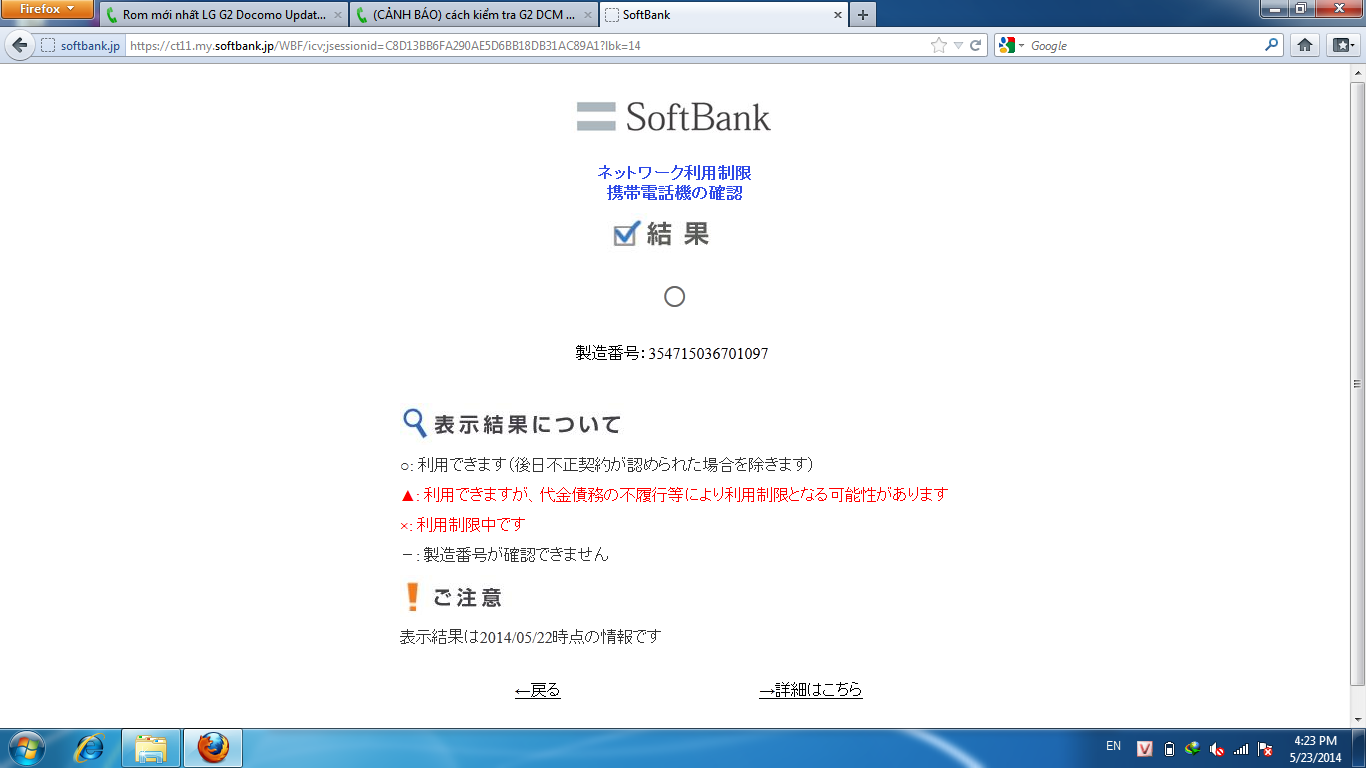
Task: Click the search magnifier icon
Action: (1272, 45)
